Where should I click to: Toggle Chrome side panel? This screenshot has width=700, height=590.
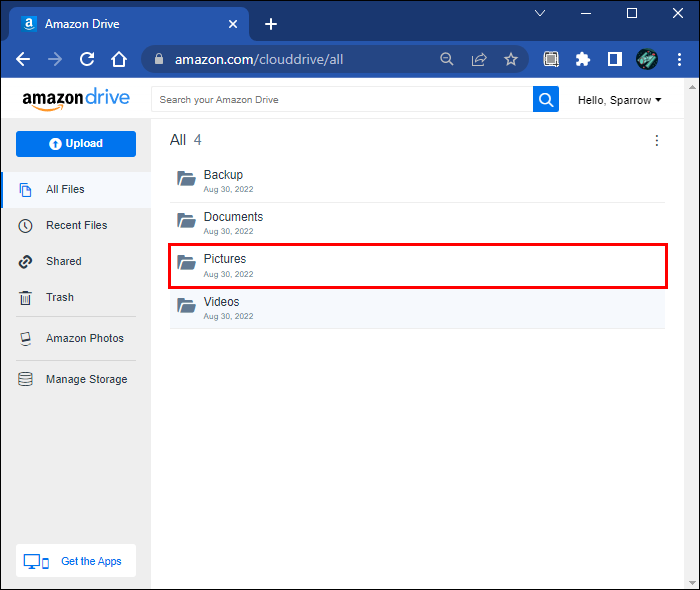click(x=615, y=59)
